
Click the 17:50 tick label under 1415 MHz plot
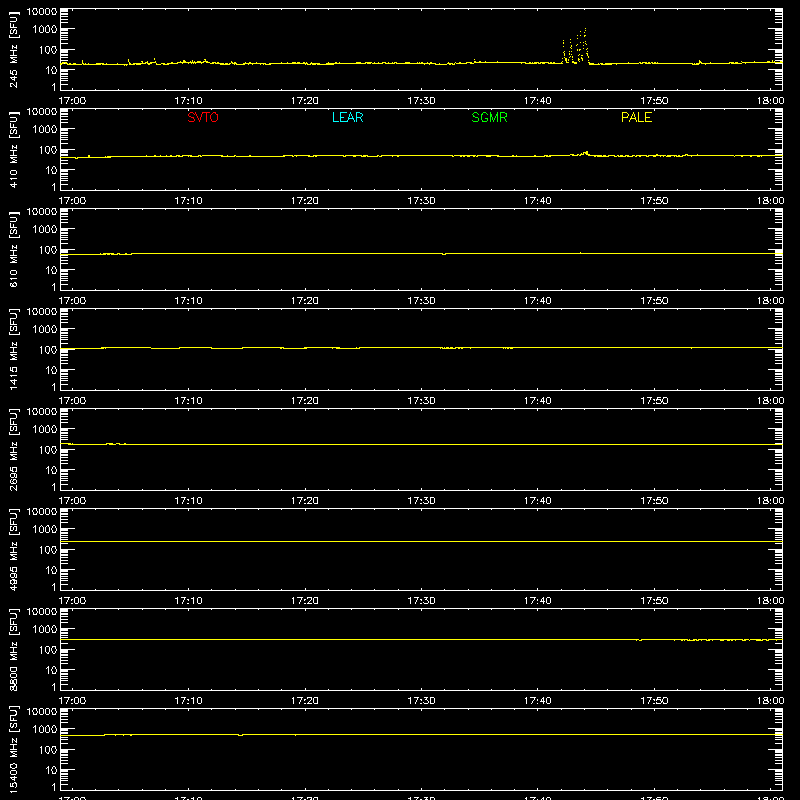pos(654,401)
